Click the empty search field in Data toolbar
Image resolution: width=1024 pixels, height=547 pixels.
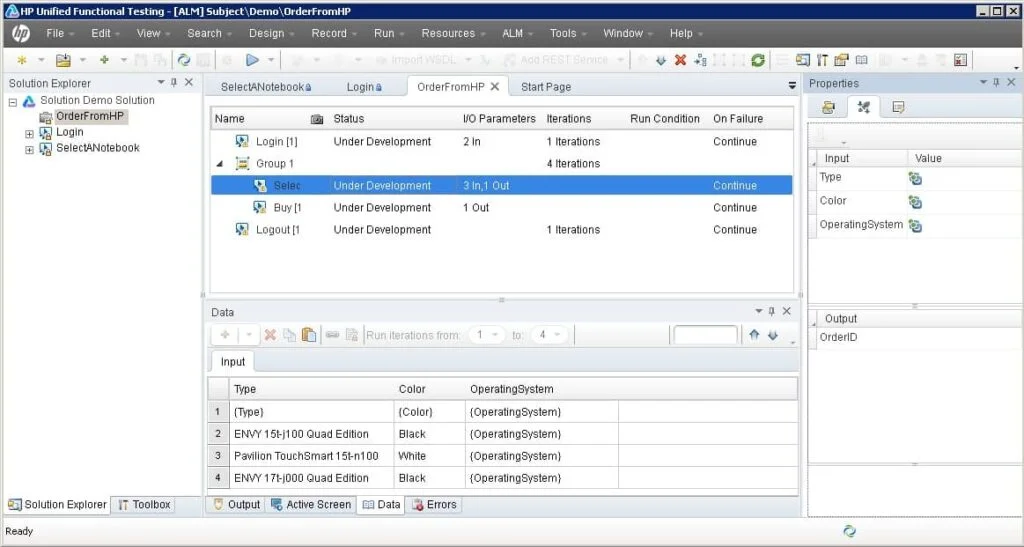705,335
